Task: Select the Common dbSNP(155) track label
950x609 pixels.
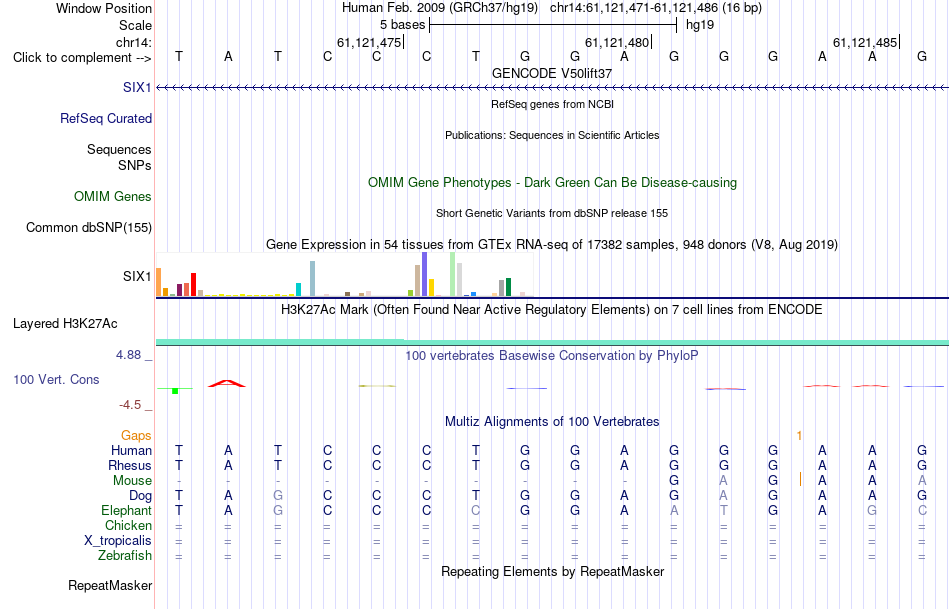Action: [89, 227]
